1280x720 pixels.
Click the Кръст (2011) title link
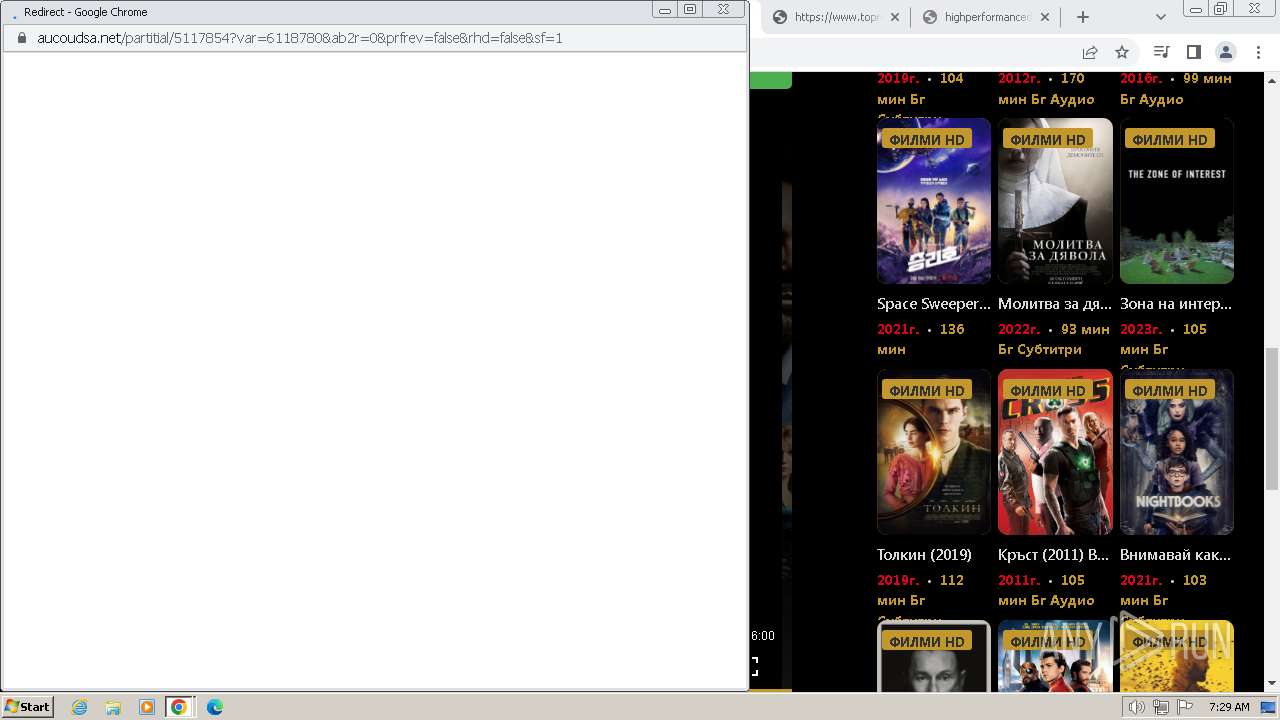click(x=1054, y=555)
